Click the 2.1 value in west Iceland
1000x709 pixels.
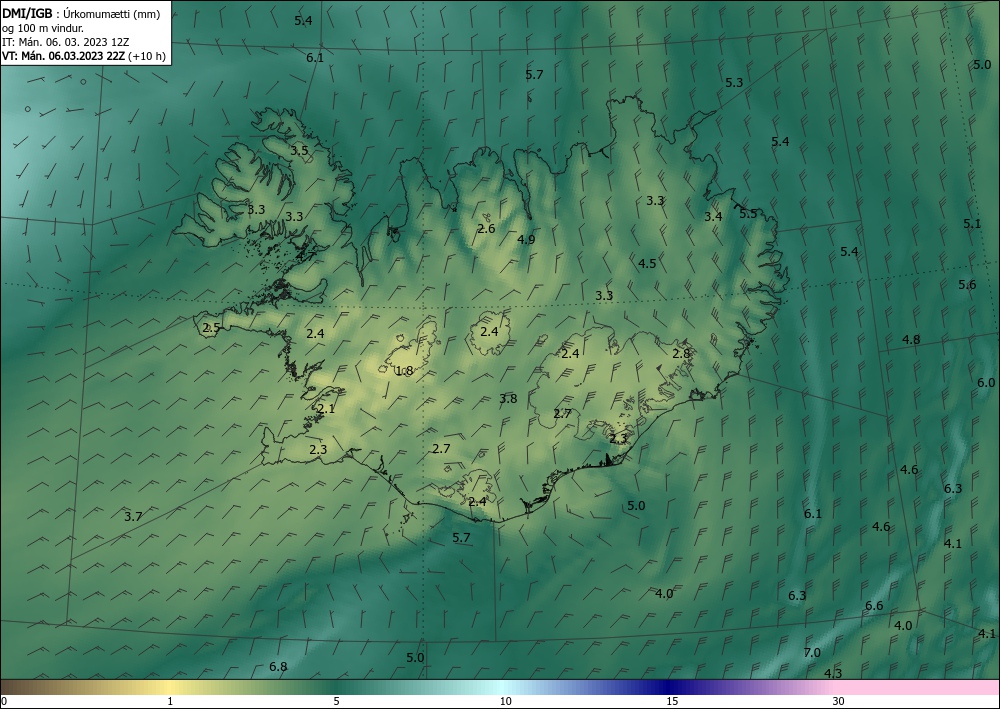326,409
